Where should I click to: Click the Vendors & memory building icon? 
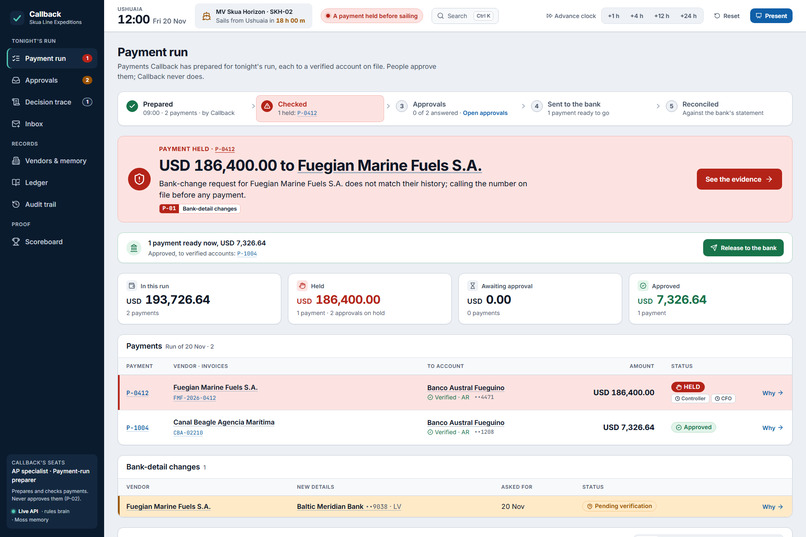(16, 161)
